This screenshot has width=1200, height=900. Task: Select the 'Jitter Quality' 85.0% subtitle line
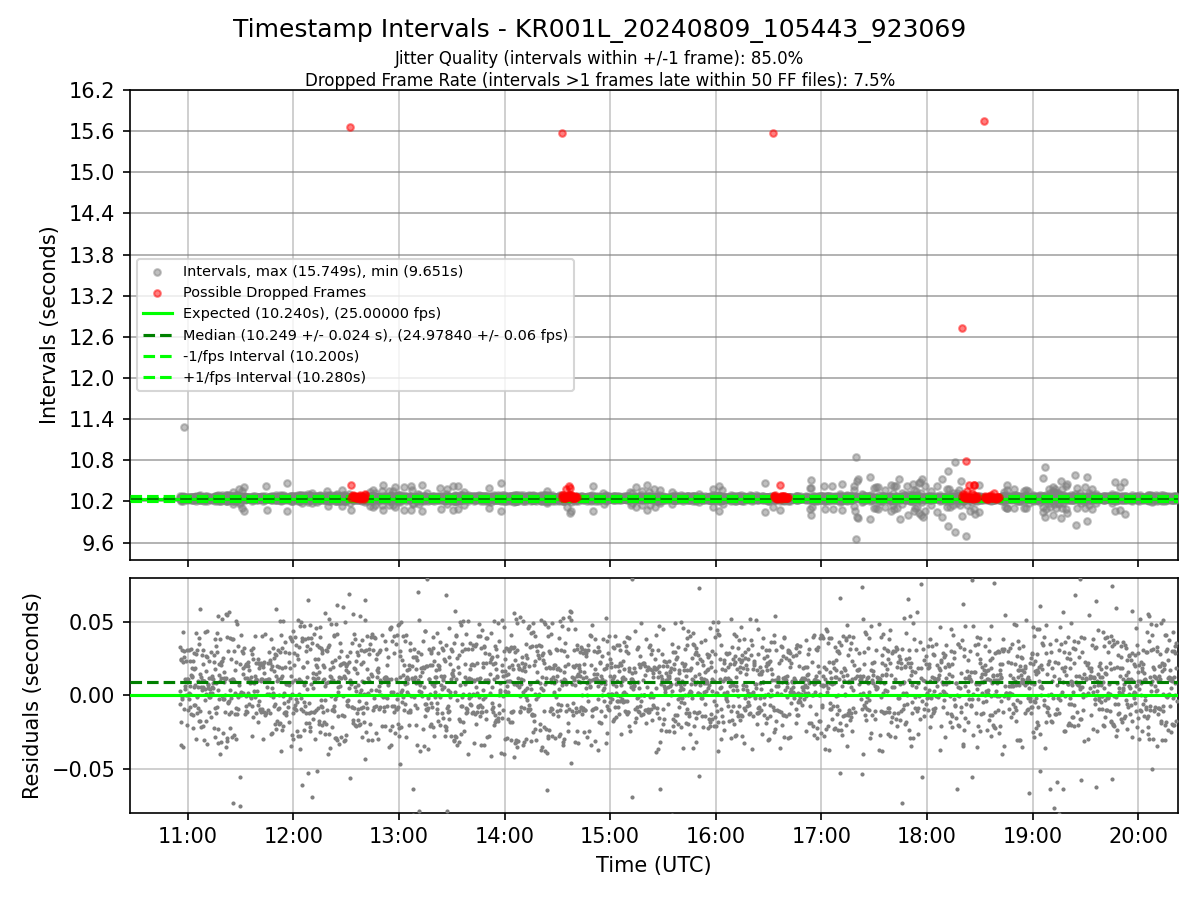(599, 58)
